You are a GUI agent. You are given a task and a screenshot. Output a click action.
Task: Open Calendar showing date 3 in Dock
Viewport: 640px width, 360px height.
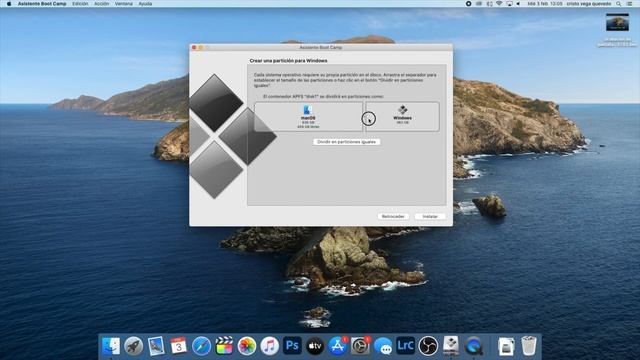(x=178, y=346)
